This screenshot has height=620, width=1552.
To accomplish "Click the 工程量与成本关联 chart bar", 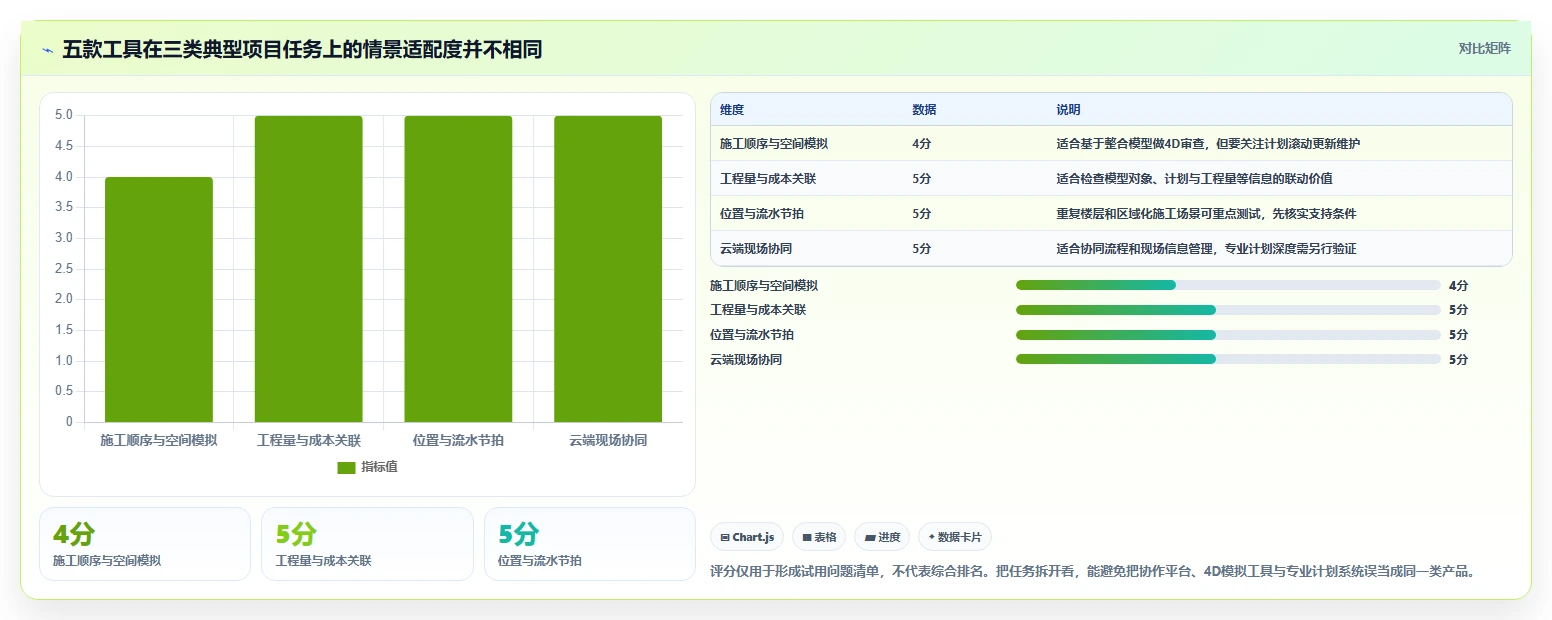I will pos(308,269).
